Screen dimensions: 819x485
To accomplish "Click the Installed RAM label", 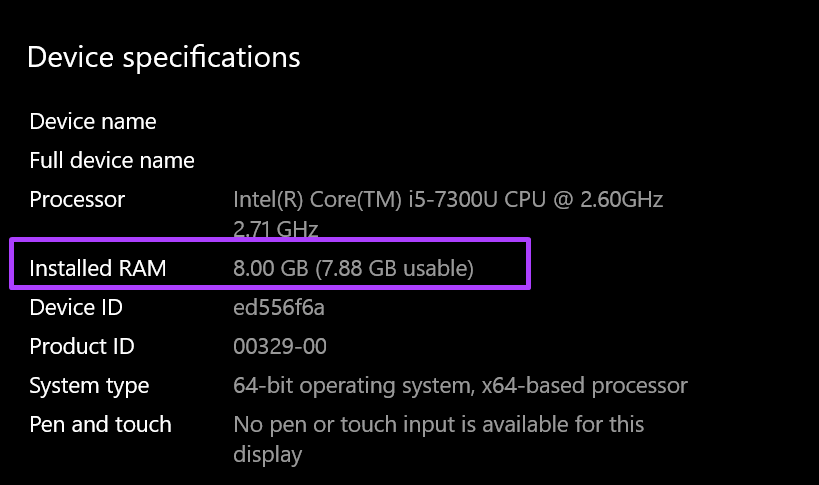I will click(x=98, y=268).
